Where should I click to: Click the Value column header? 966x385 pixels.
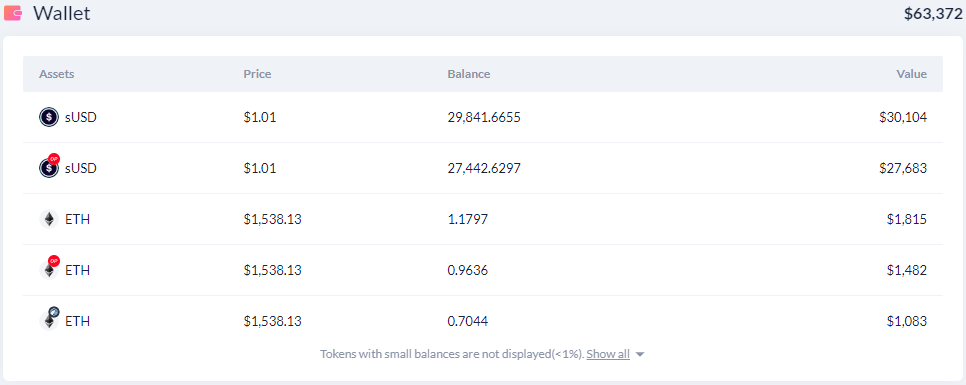click(x=911, y=74)
